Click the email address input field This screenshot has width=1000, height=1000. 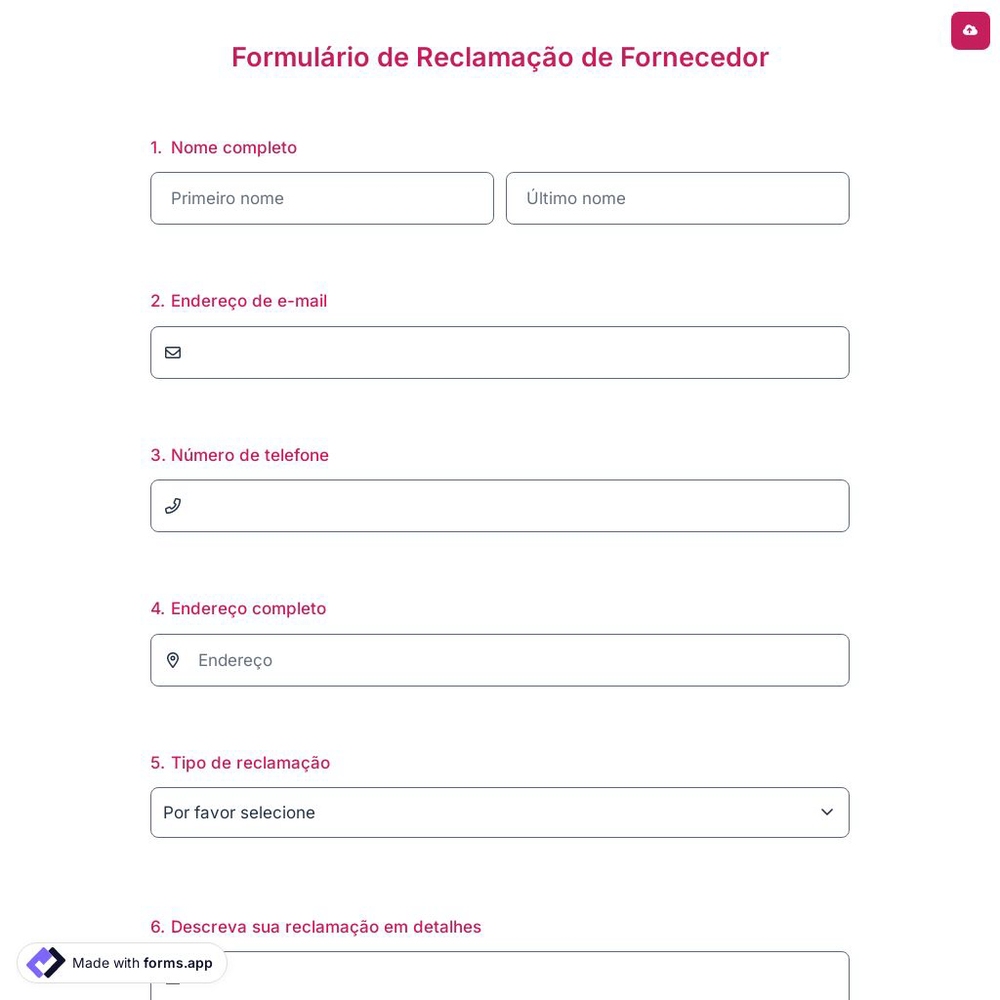(500, 352)
